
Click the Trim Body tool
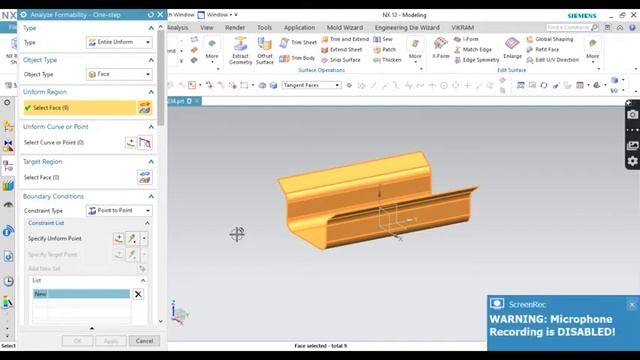298,58
